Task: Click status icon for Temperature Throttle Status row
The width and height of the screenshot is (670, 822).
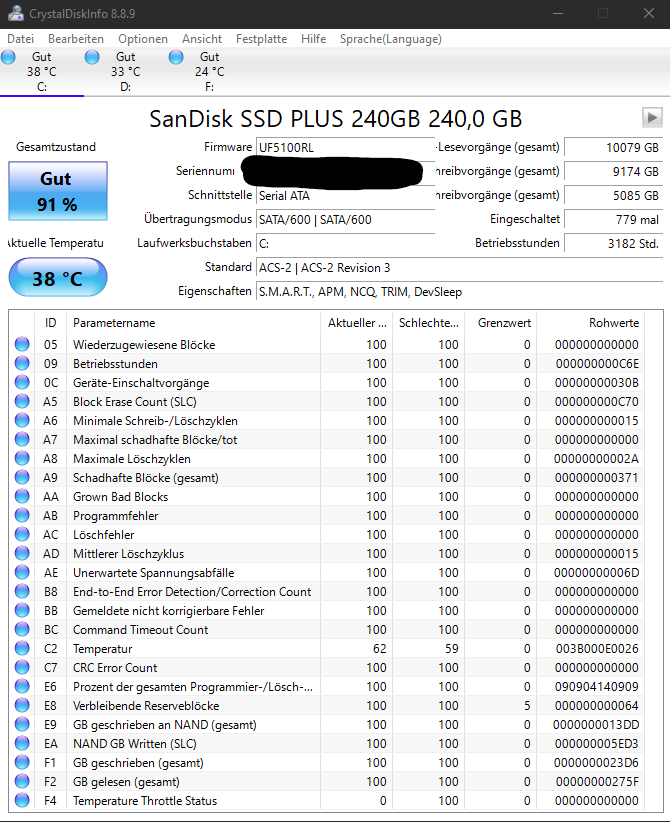Action: [x=22, y=801]
